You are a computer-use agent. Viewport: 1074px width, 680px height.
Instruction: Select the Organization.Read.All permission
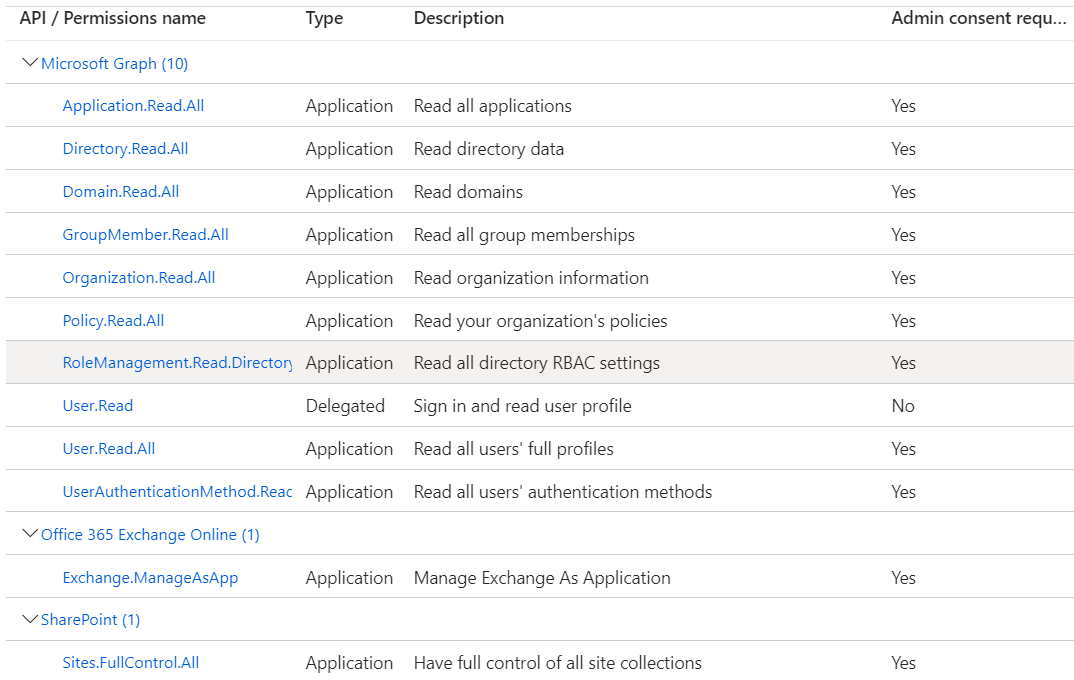click(x=138, y=277)
